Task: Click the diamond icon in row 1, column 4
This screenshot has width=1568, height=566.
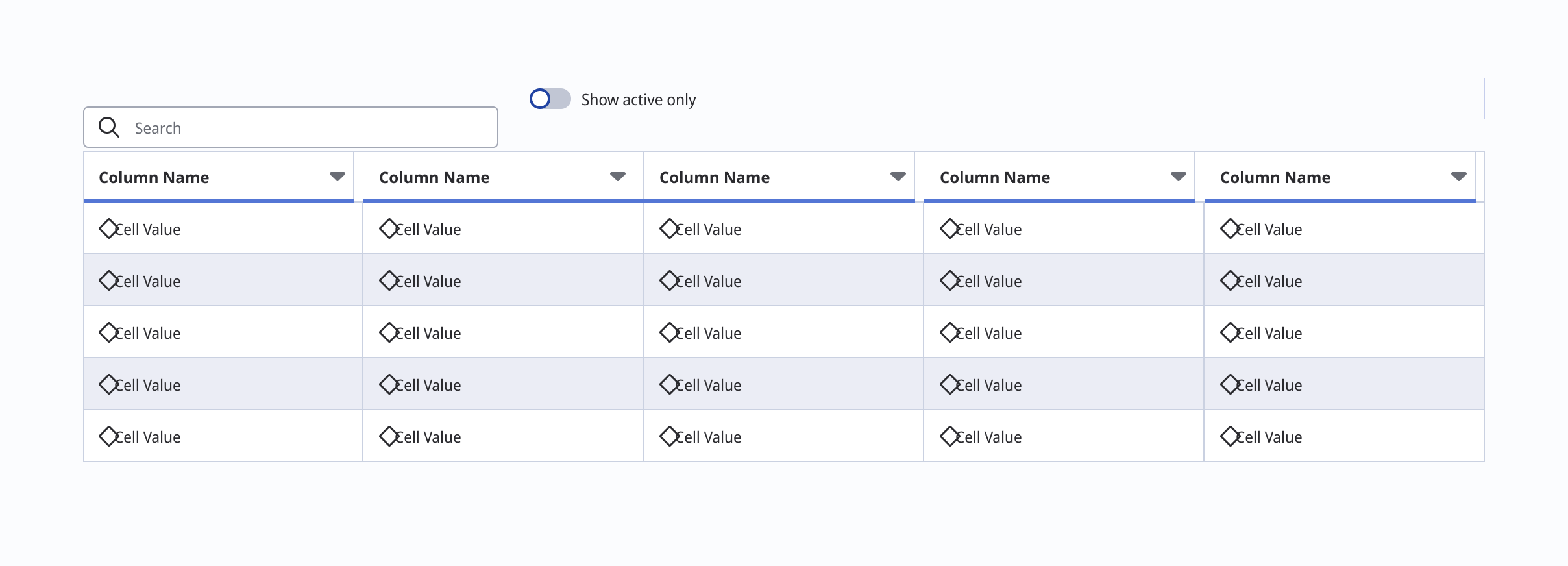Action: click(x=950, y=228)
